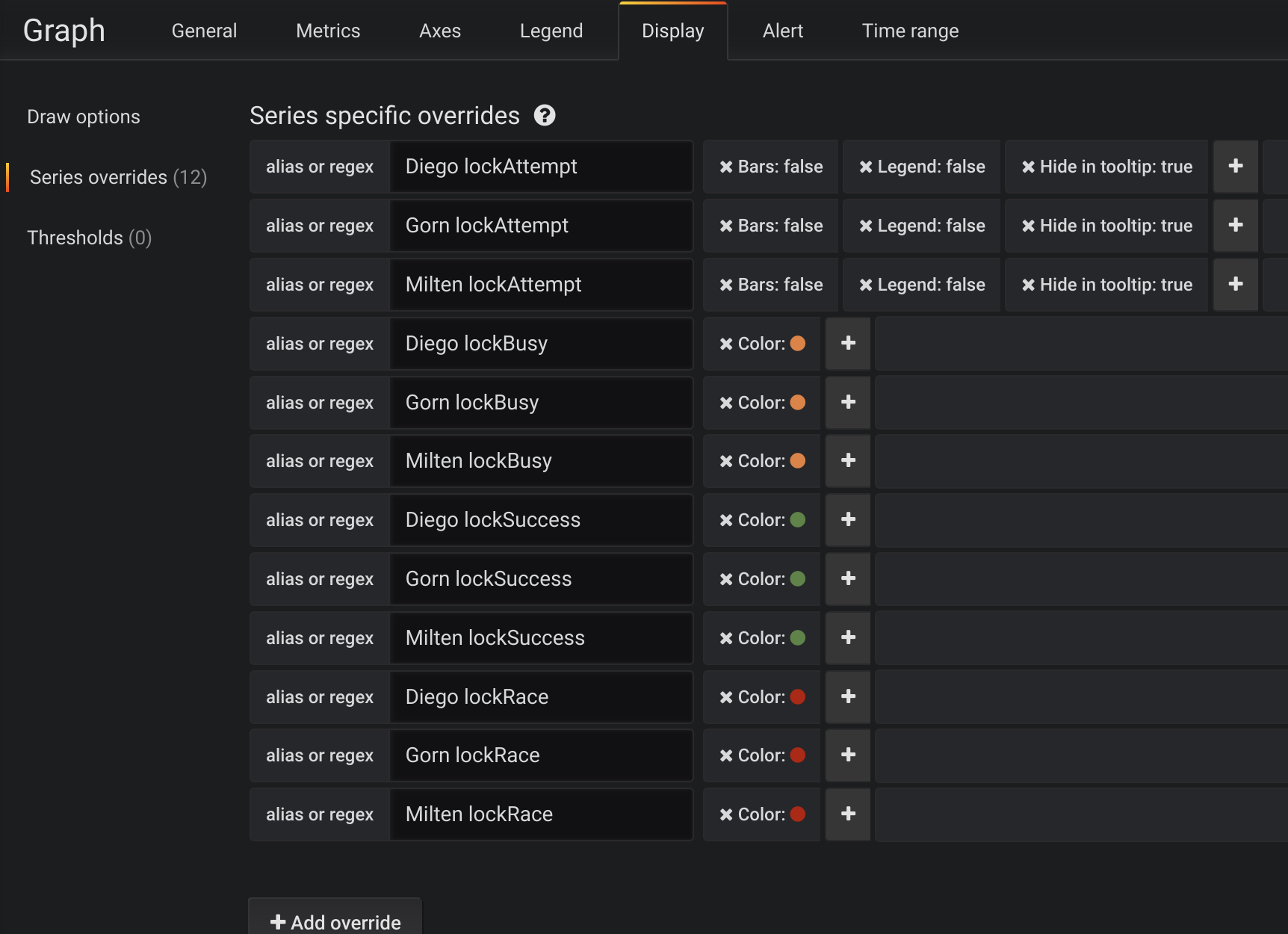Remove Hide in tooltip from Milten lockAttempt

coord(1029,285)
